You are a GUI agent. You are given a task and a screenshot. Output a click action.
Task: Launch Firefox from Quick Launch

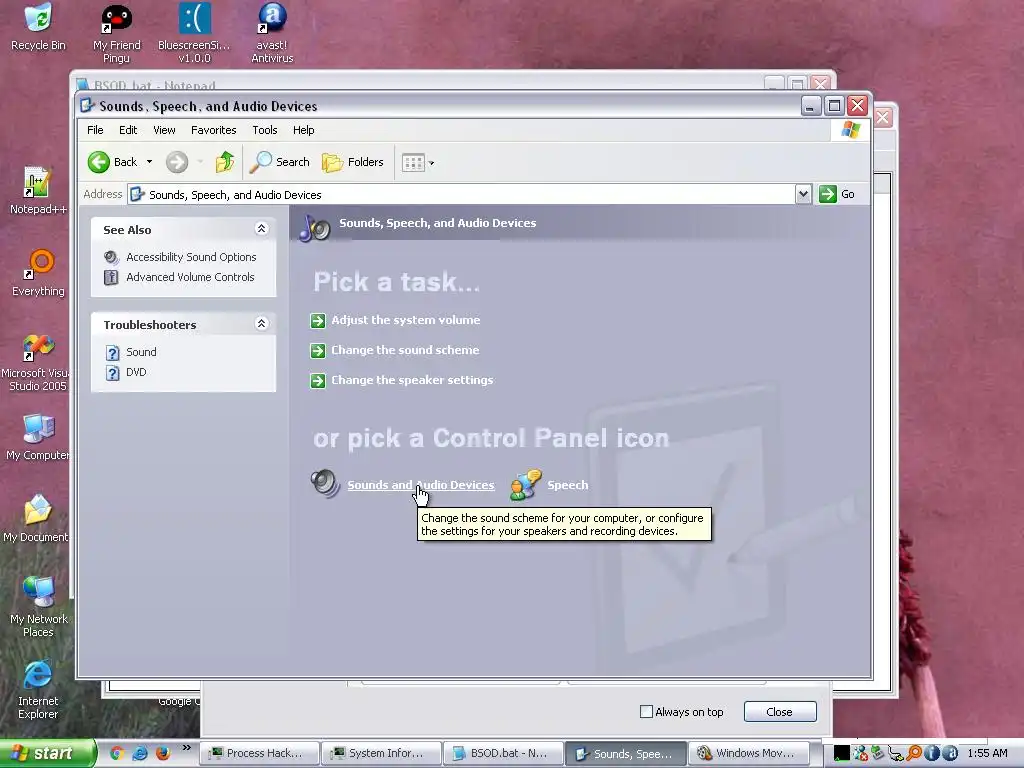click(x=163, y=753)
